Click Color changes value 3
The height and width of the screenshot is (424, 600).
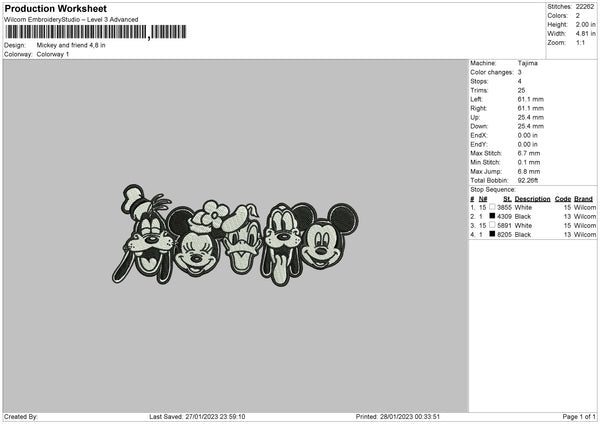click(x=520, y=72)
